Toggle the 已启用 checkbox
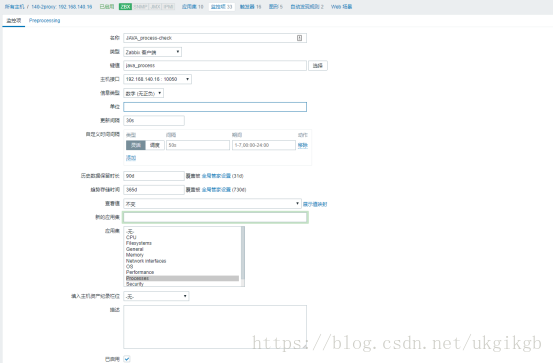Viewport: 553px width, 363px height. click(x=127, y=359)
